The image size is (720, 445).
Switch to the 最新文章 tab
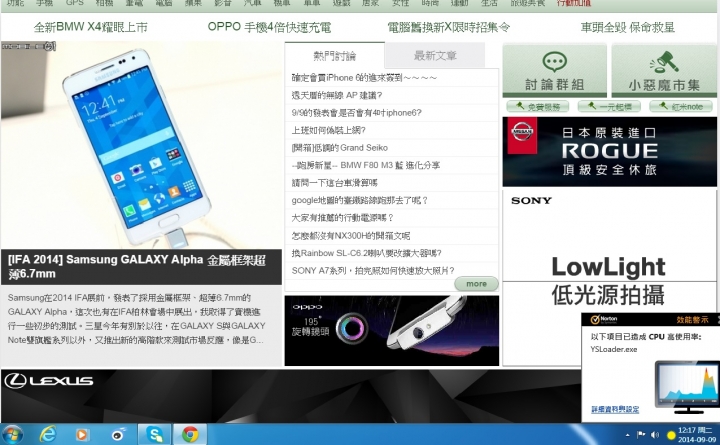(x=435, y=56)
